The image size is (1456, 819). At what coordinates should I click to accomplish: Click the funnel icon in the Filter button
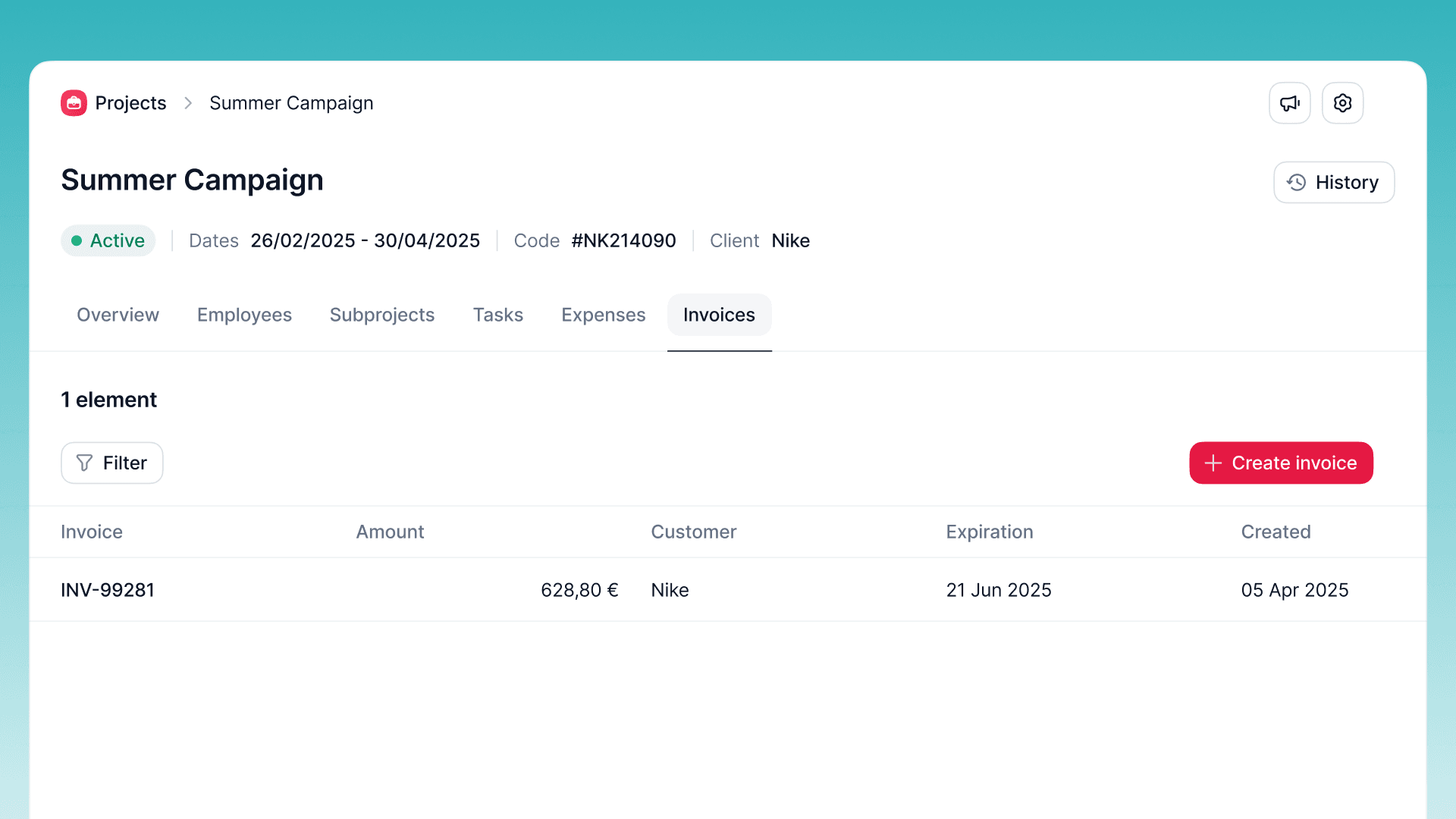click(x=84, y=463)
